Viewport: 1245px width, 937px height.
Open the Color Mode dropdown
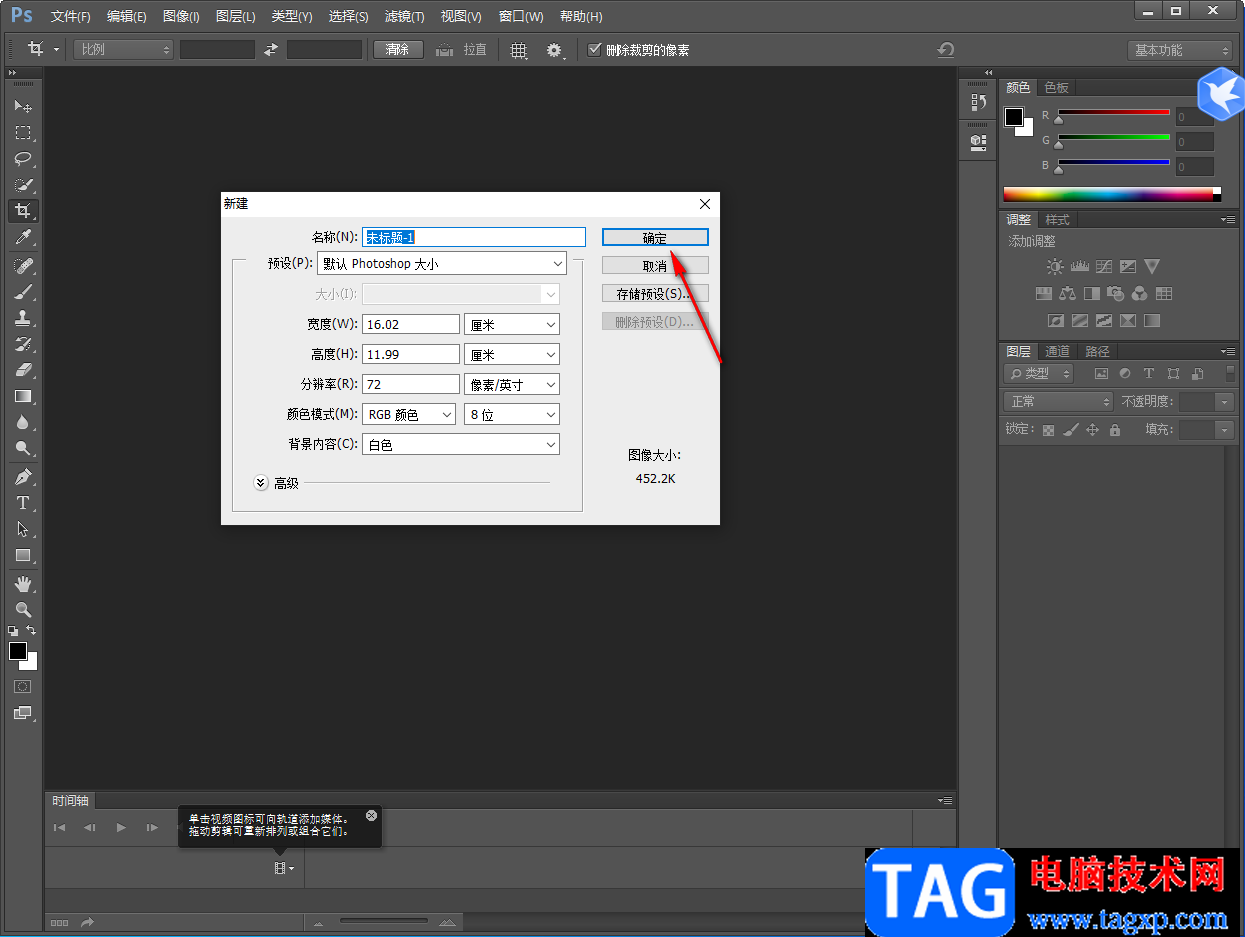click(x=408, y=415)
